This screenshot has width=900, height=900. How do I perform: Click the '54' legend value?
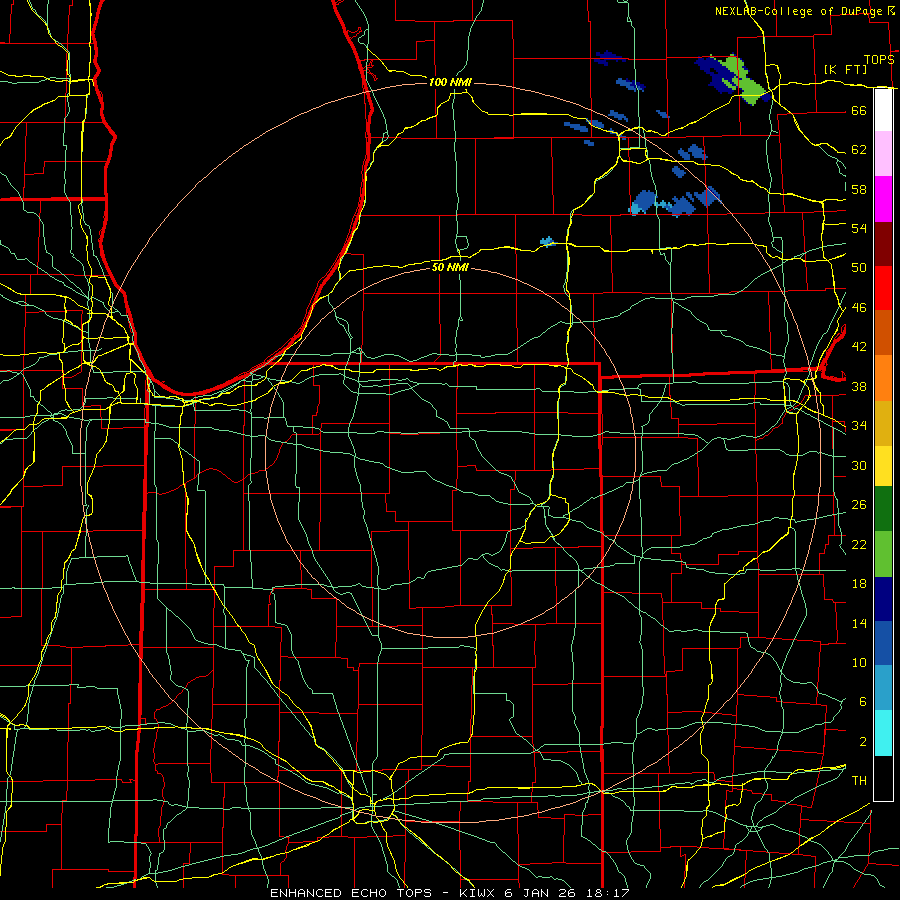859,228
